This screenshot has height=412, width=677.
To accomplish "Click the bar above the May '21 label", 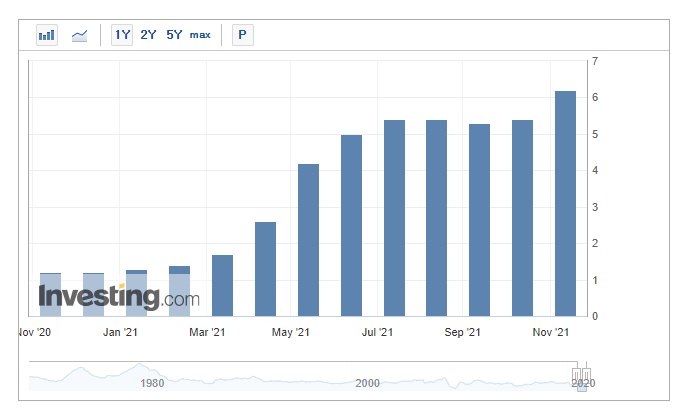I will [308, 240].
